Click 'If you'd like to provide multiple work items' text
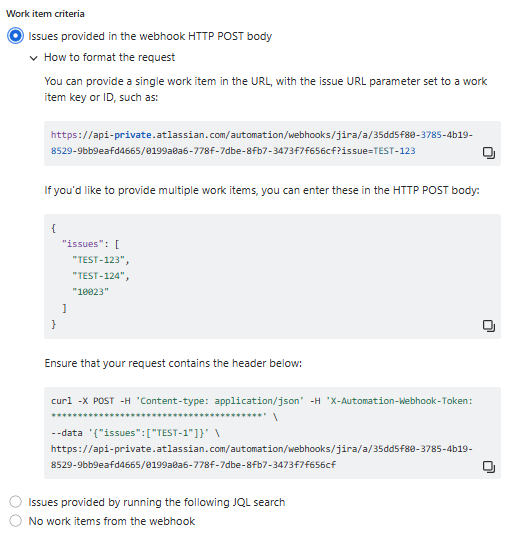Screen dimensions: 513x541 tap(262, 190)
